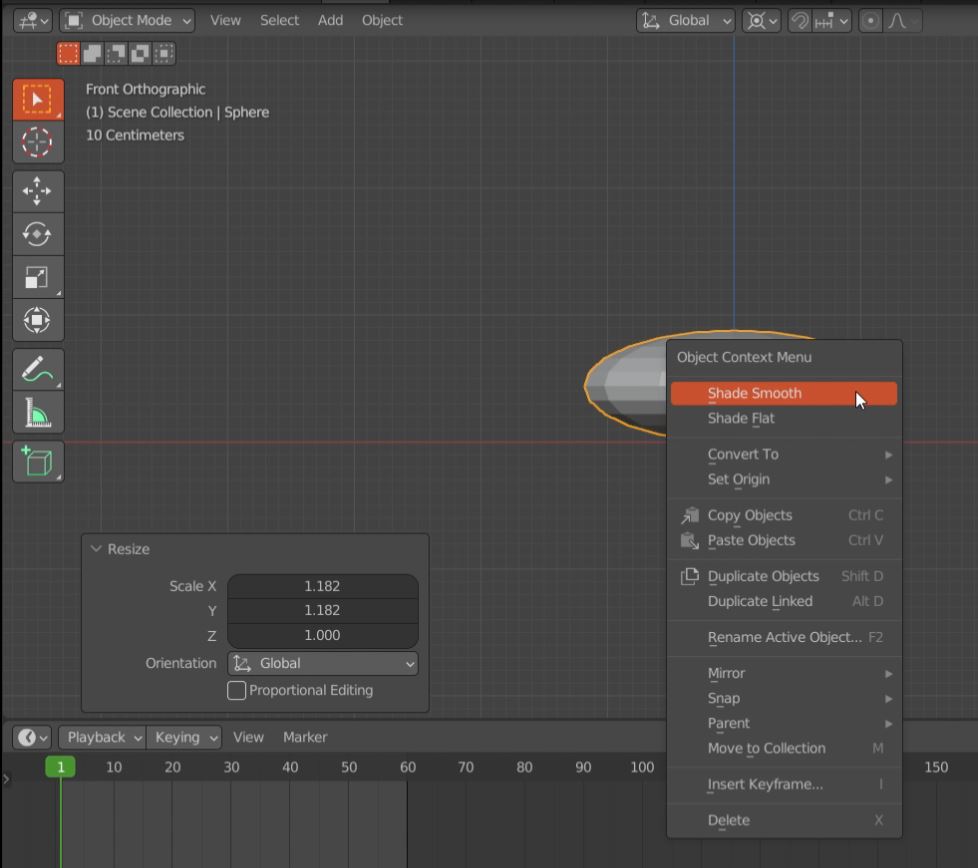
Task: Open the transform orientation Global dropdown
Action: tap(685, 20)
